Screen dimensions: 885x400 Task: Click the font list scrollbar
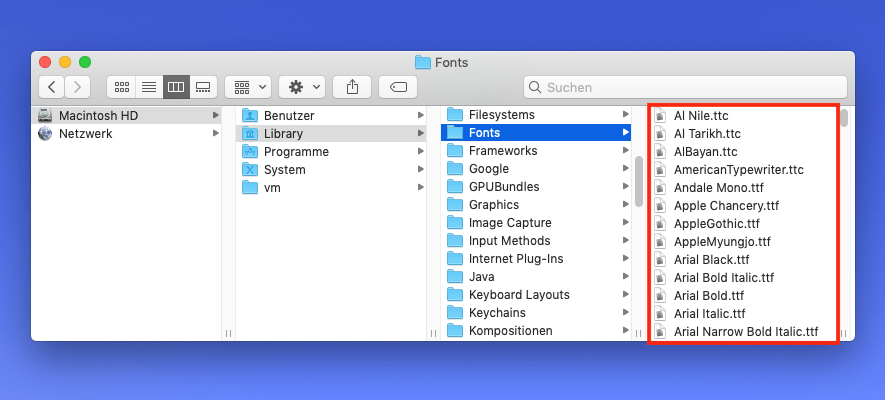[x=844, y=118]
